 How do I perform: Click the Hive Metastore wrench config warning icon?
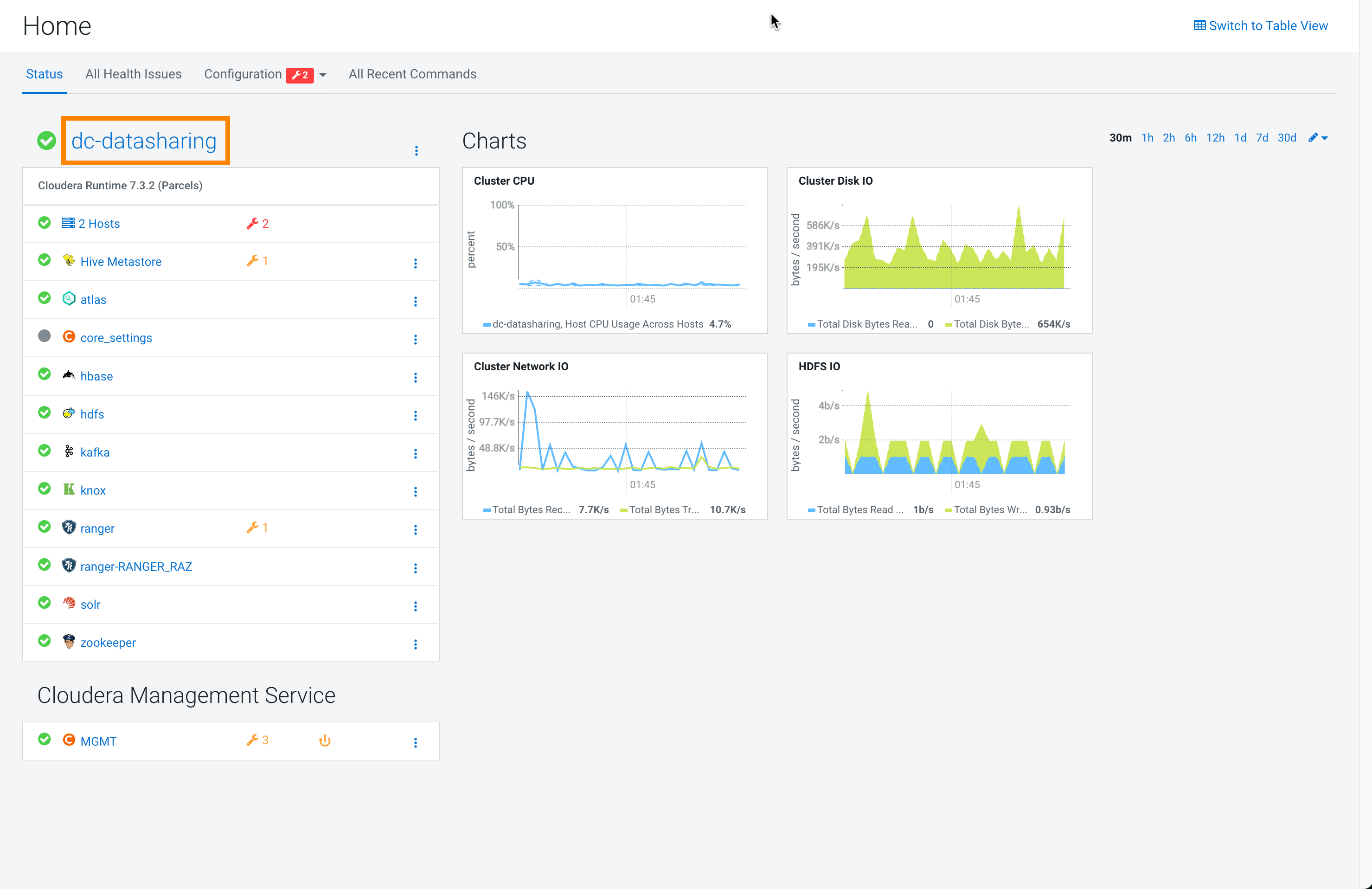pos(252,261)
